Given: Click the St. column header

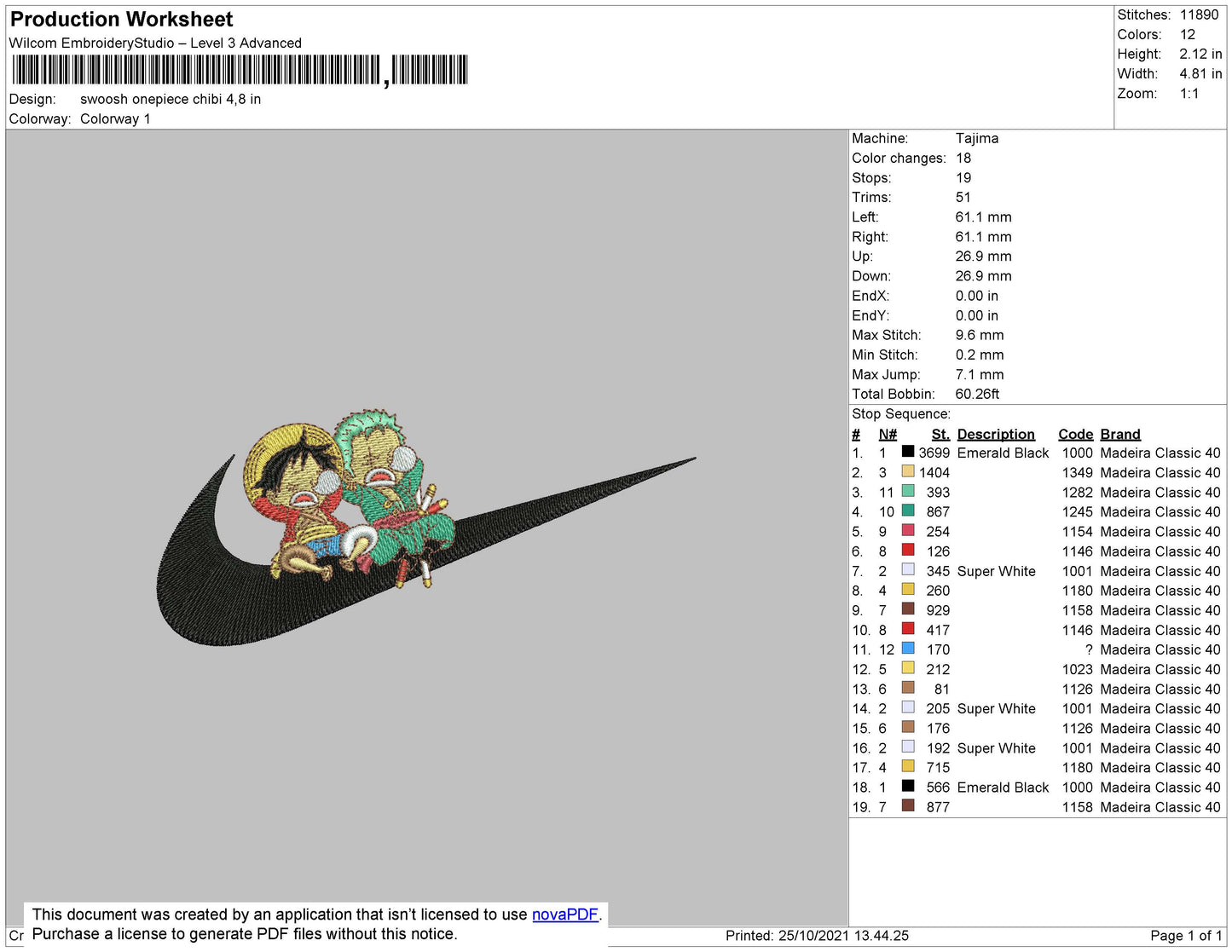Looking at the screenshot, I should 940,434.
